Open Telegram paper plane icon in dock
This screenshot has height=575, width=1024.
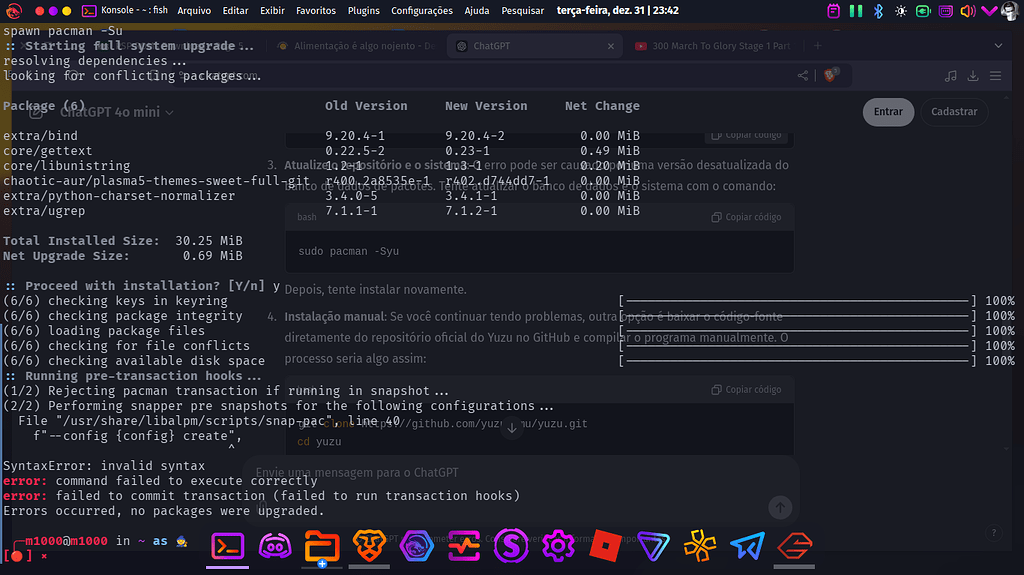747,546
